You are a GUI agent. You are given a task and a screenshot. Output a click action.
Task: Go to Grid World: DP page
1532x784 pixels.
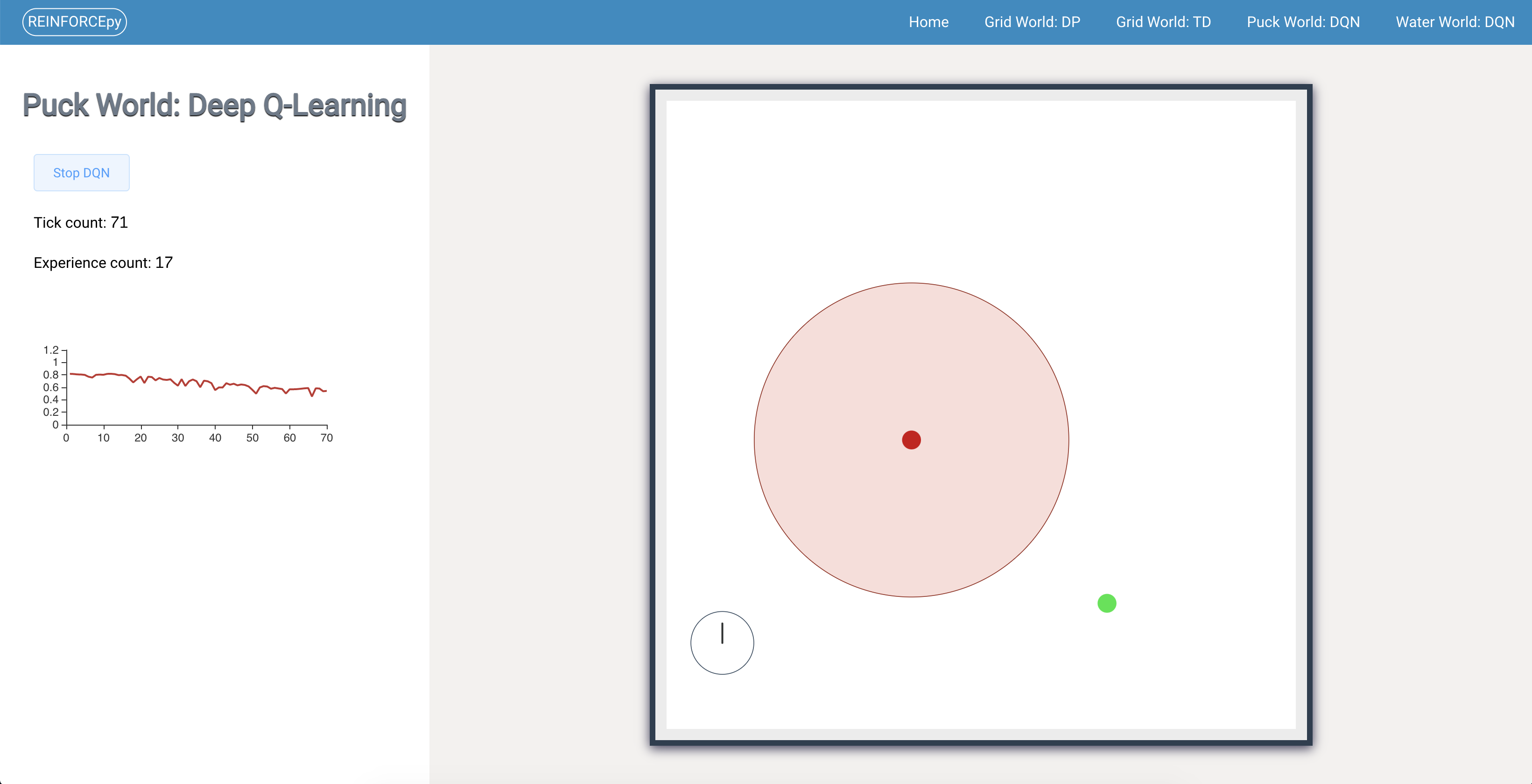click(1032, 22)
